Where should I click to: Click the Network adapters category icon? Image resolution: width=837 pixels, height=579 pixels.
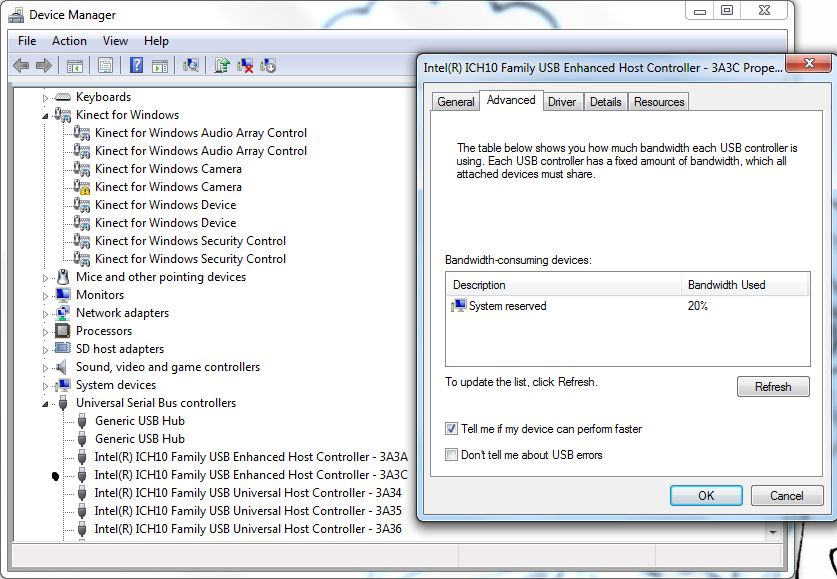pos(62,313)
